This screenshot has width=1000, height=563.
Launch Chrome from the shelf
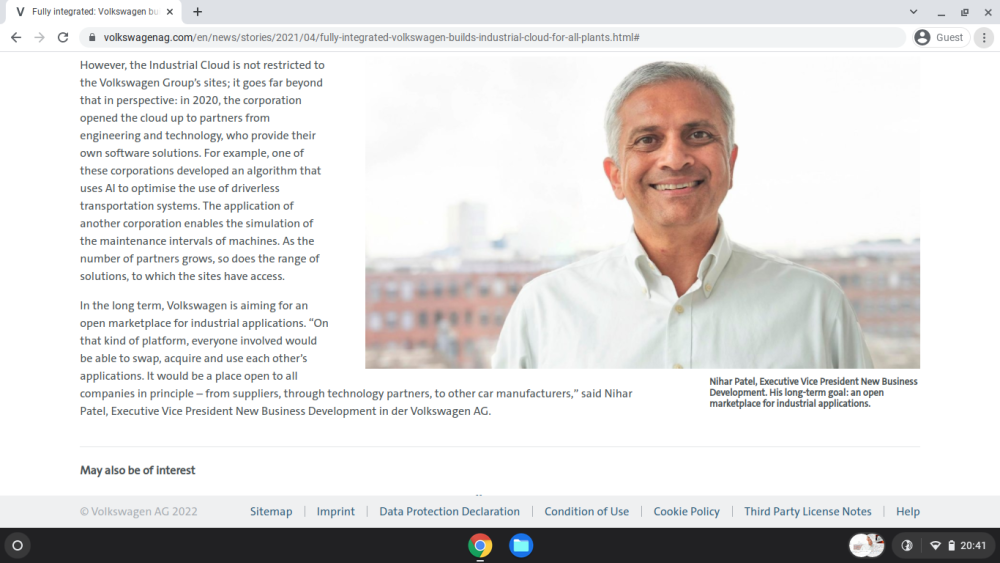[x=480, y=545]
